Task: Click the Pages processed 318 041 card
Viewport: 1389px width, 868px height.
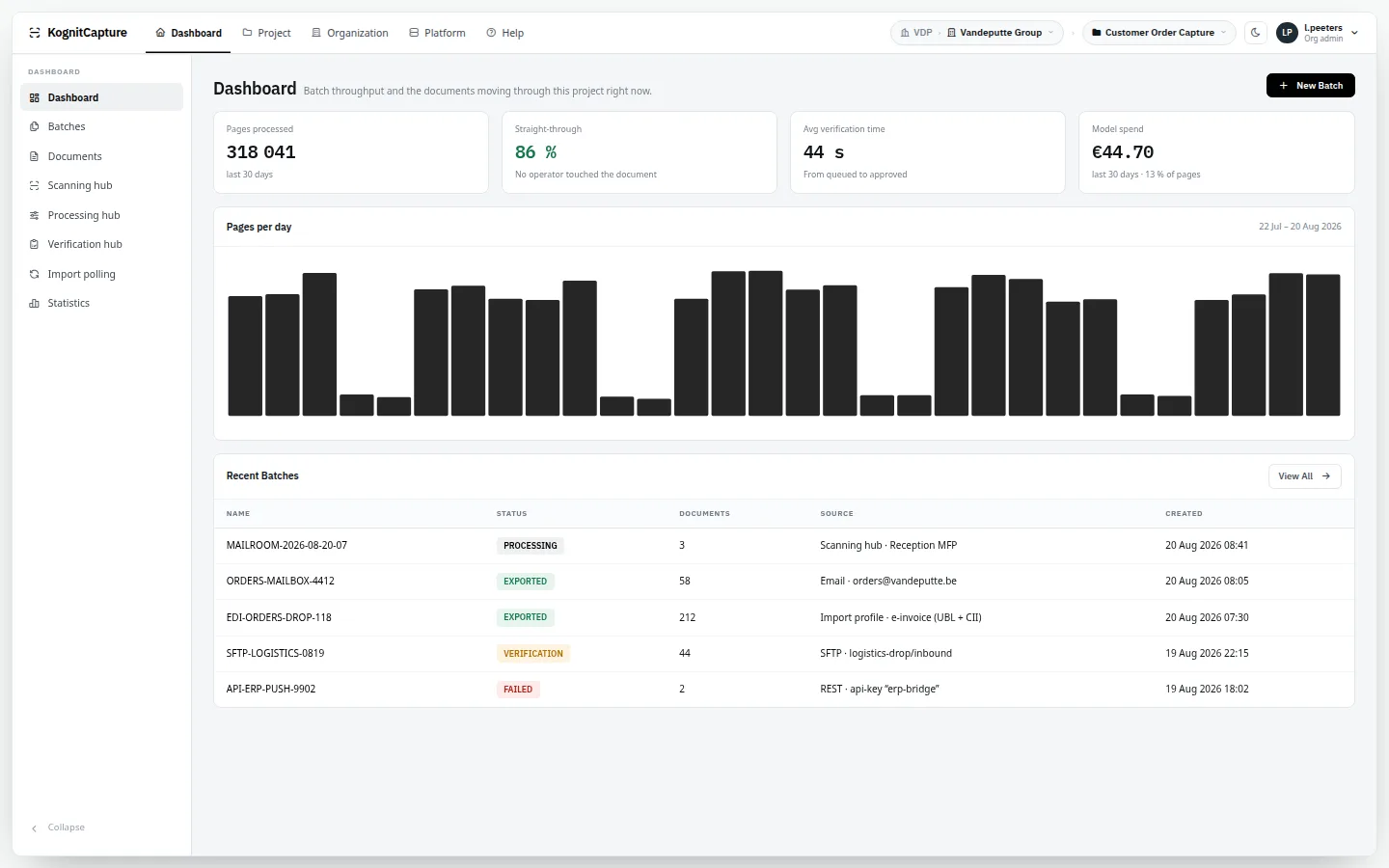Action: click(x=351, y=152)
